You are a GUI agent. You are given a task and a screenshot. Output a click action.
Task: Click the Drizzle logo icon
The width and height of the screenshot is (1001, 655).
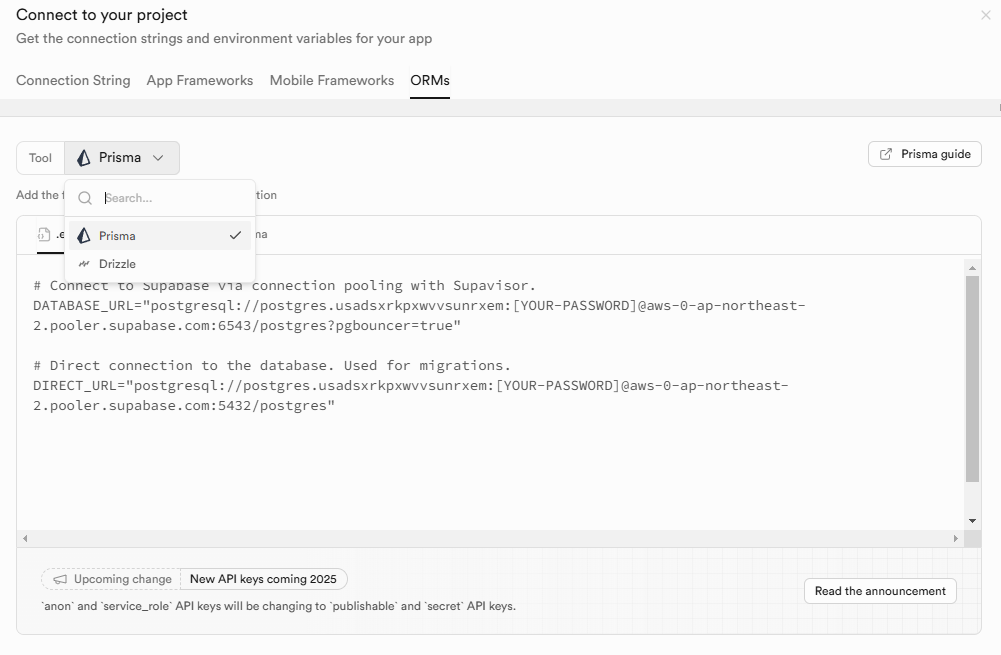pyautogui.click(x=84, y=264)
